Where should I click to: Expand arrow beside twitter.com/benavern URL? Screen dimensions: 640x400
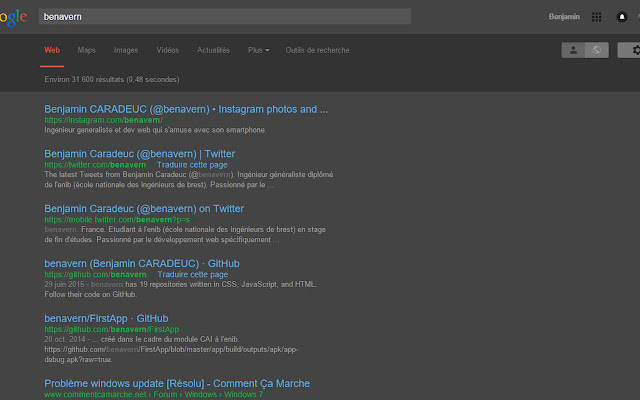(151, 165)
